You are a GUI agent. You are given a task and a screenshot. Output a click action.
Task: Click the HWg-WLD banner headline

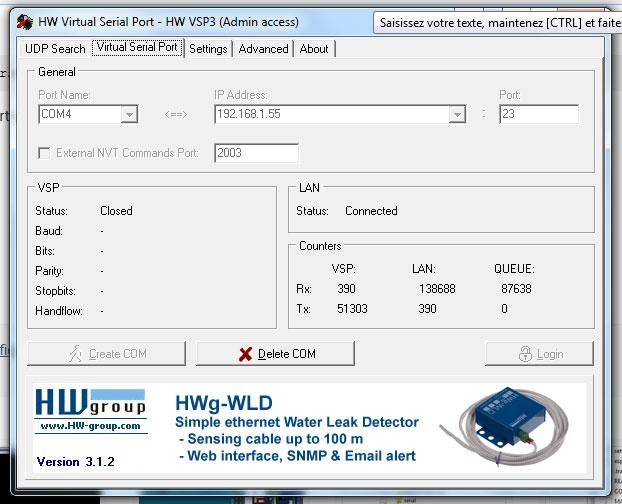point(224,403)
